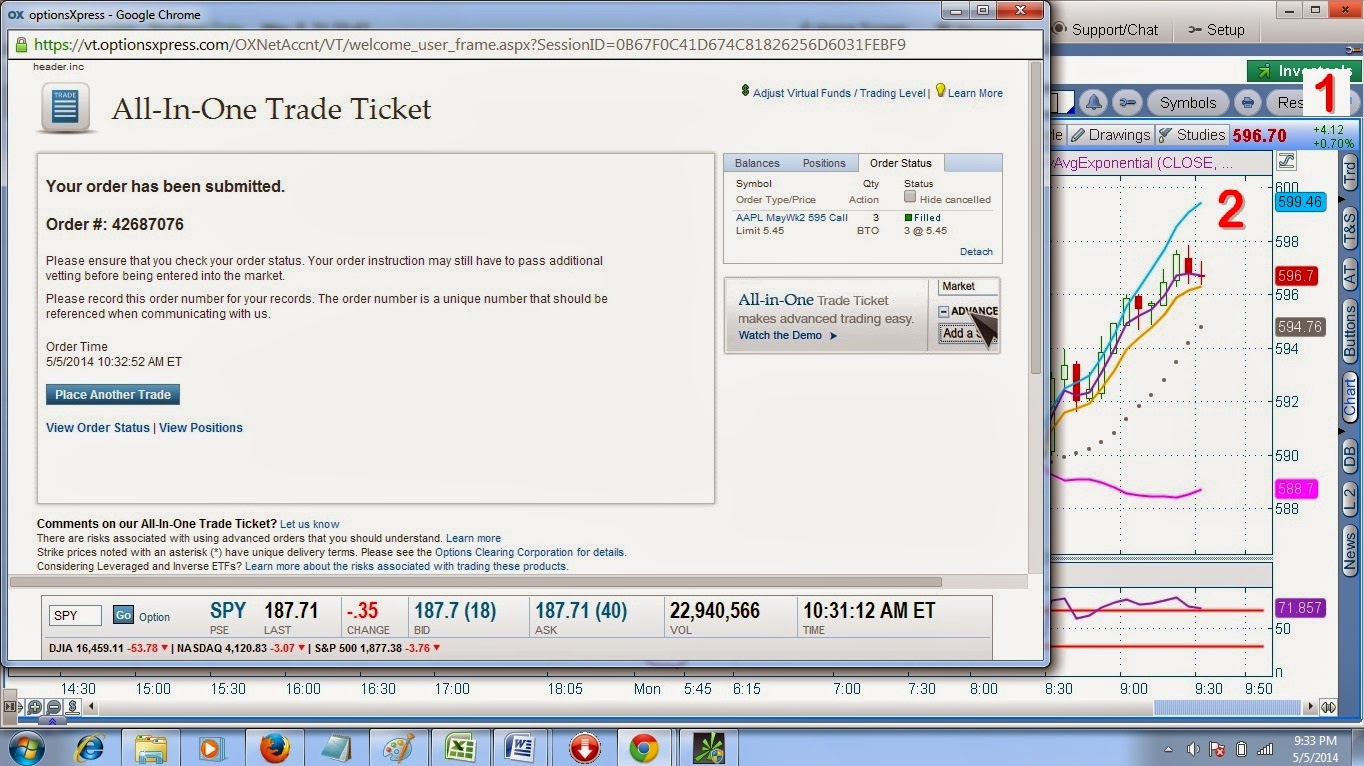
Task: Click the Detach link in order panel
Action: coord(977,252)
